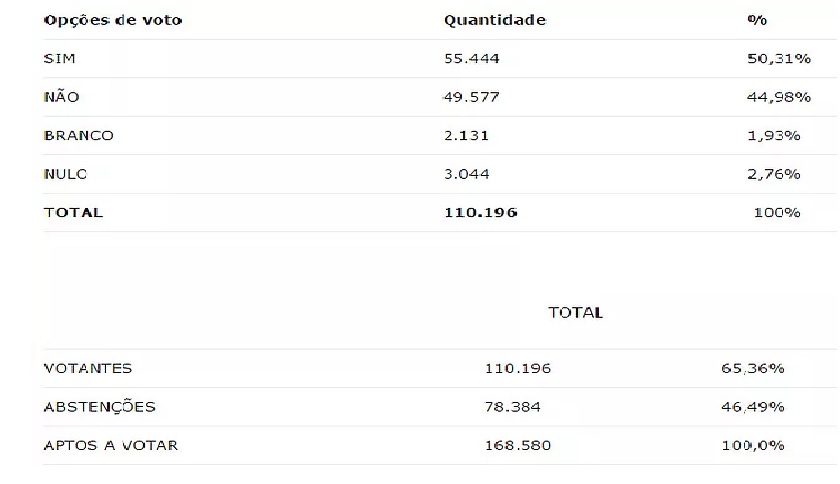Click the 'Quantidade' column header

[495, 20]
